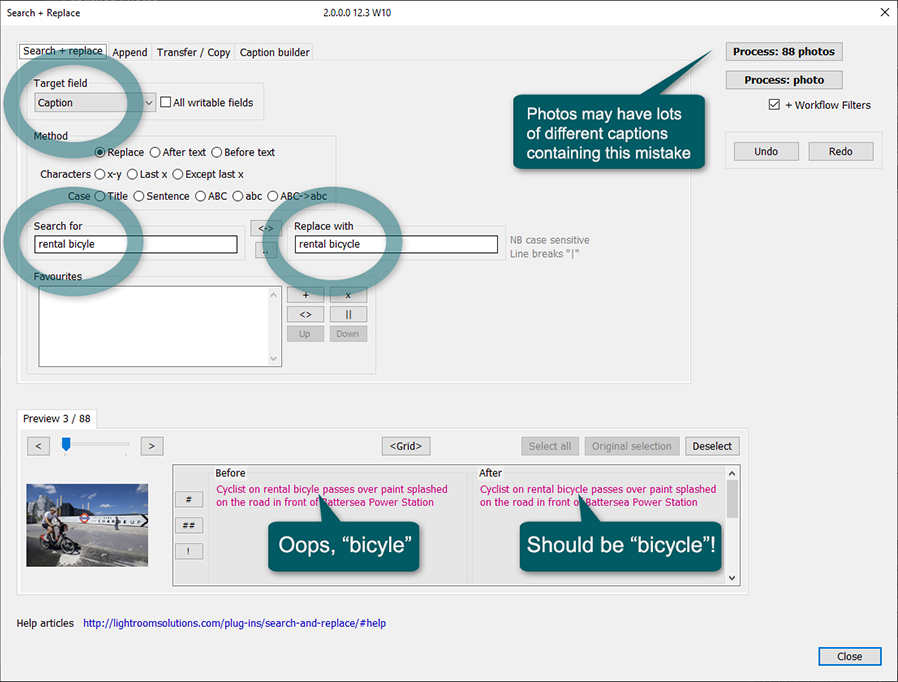This screenshot has height=682, width=898.
Task: Go to previous preview photo with '<'
Action: [38, 446]
